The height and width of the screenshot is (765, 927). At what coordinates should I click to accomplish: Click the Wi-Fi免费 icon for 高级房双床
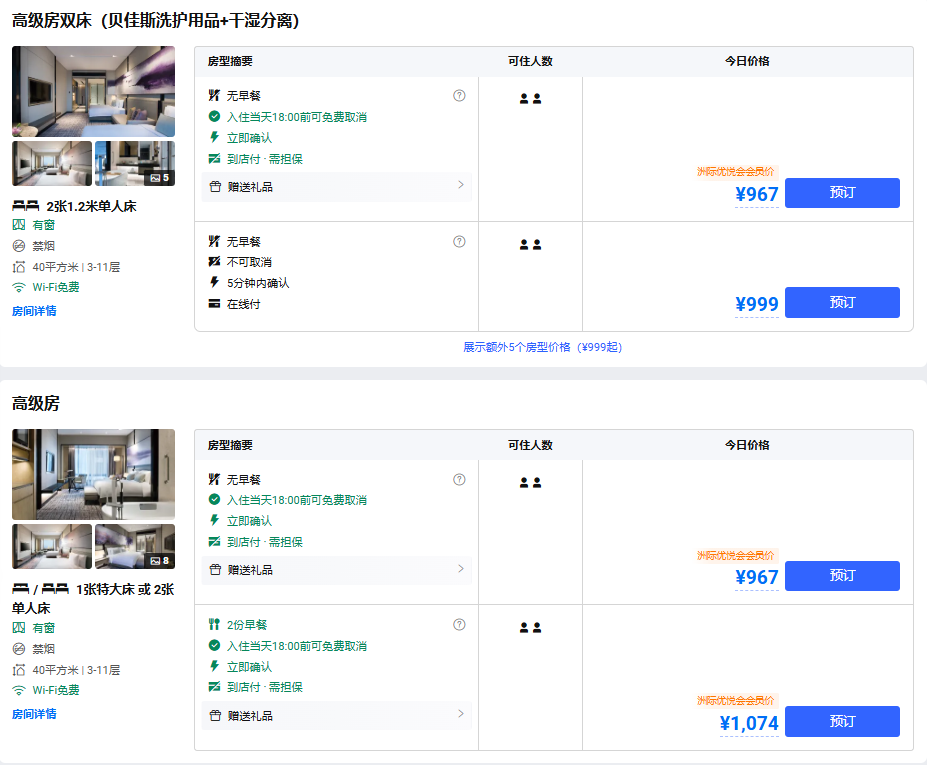(18, 287)
